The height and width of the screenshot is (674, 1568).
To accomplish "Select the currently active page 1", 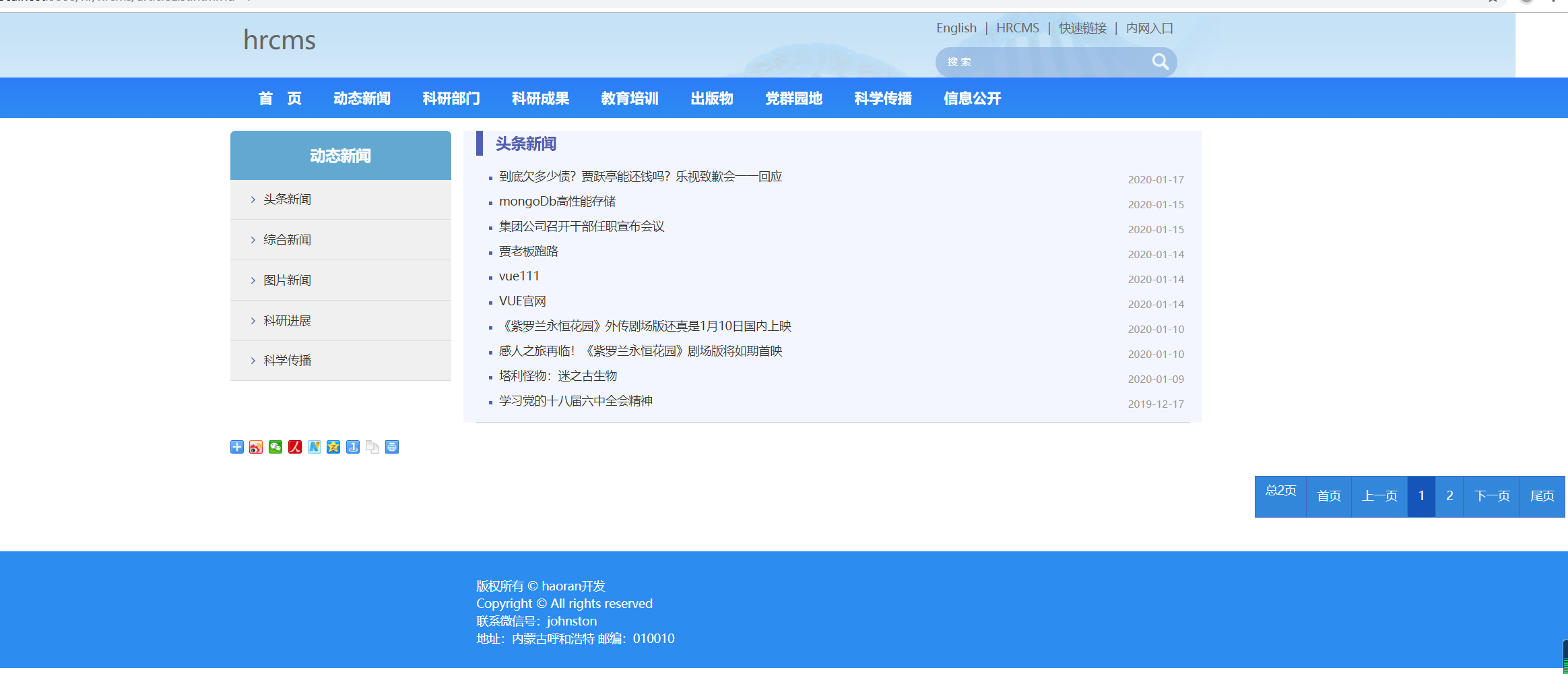I will [1421, 496].
